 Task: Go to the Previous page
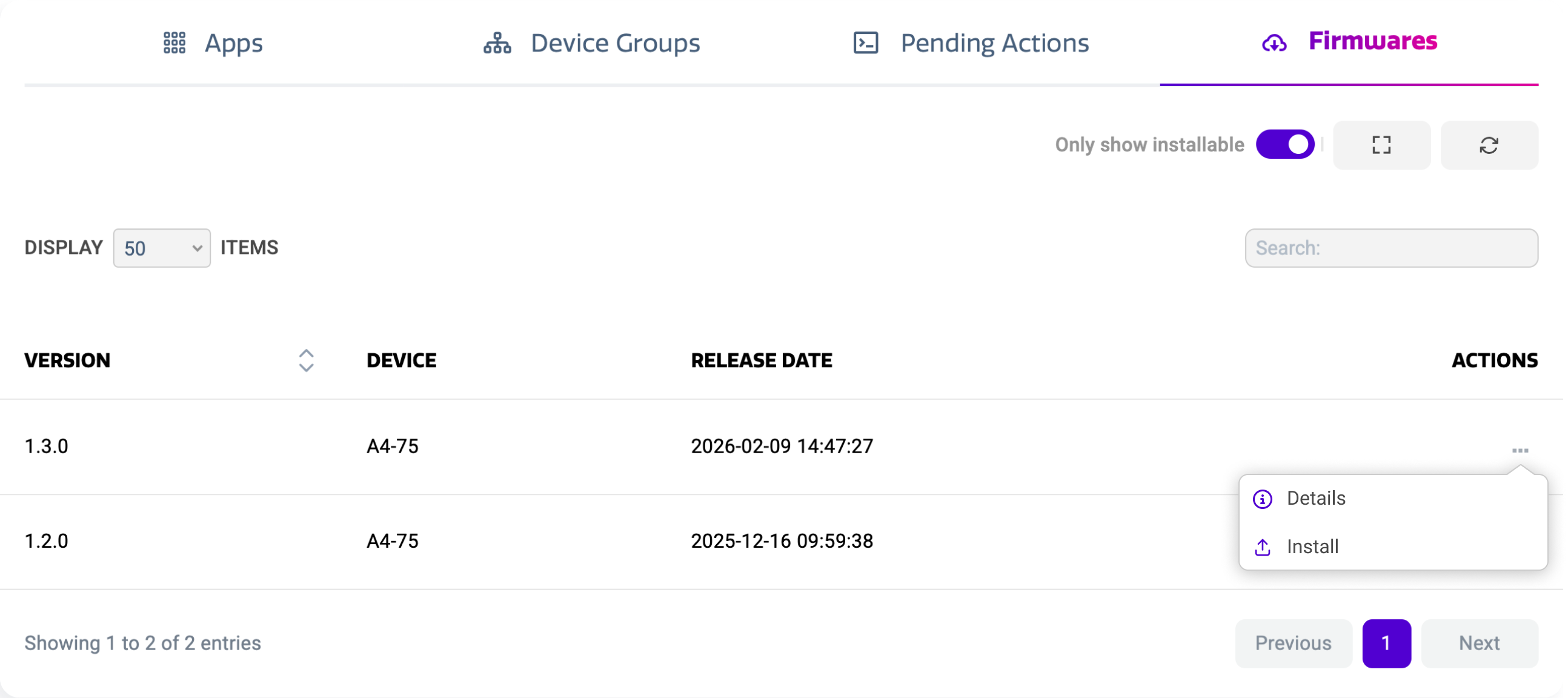pyautogui.click(x=1293, y=643)
